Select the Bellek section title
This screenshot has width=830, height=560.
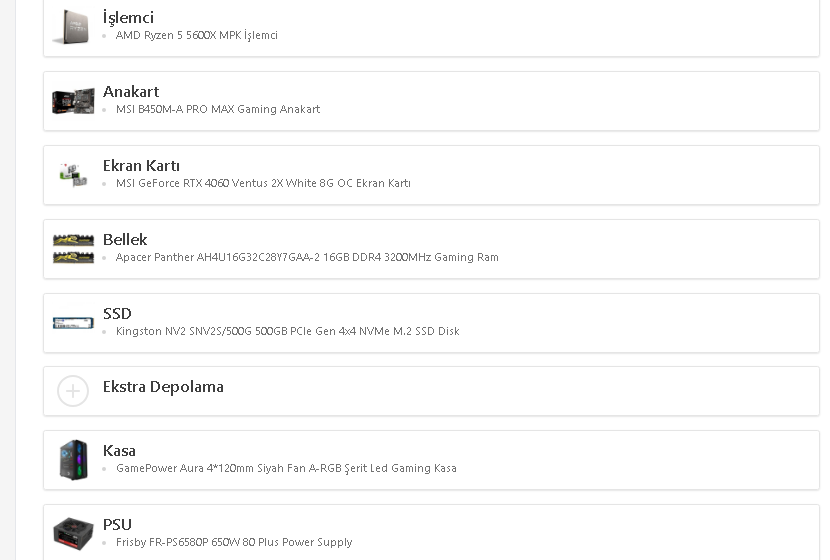coord(125,240)
